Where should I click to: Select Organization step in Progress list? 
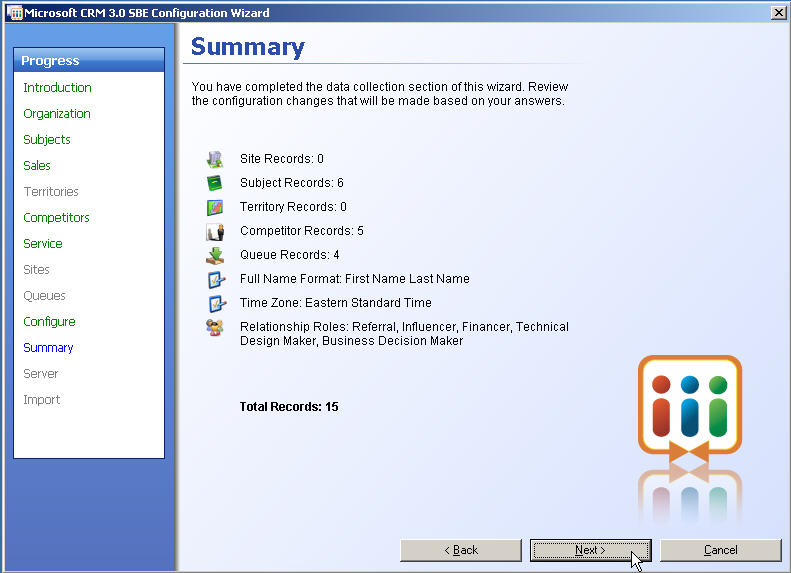tap(57, 114)
